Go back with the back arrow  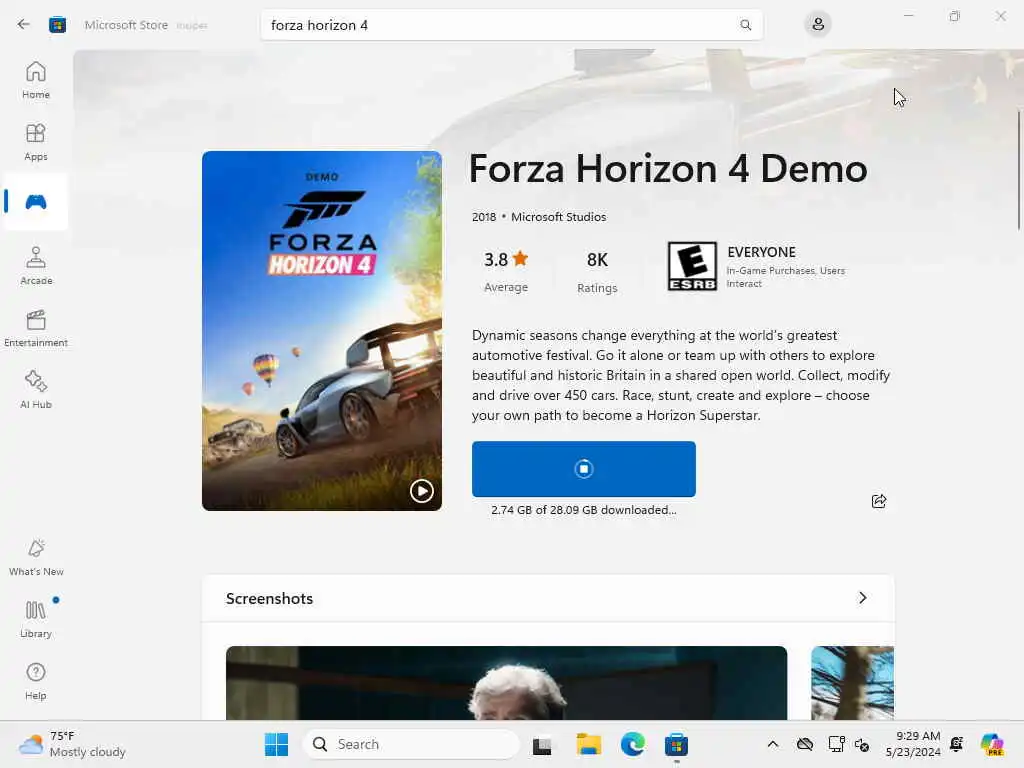pos(24,25)
